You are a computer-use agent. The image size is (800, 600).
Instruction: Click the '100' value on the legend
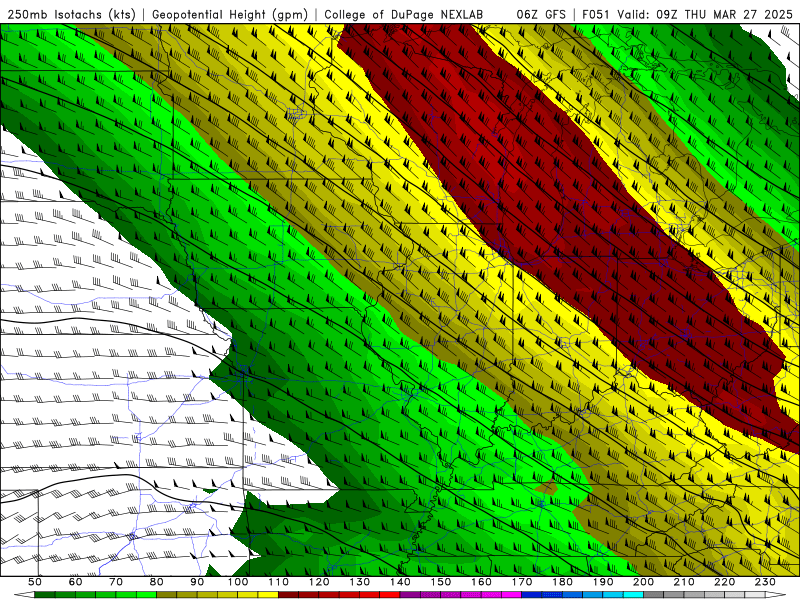click(x=238, y=582)
